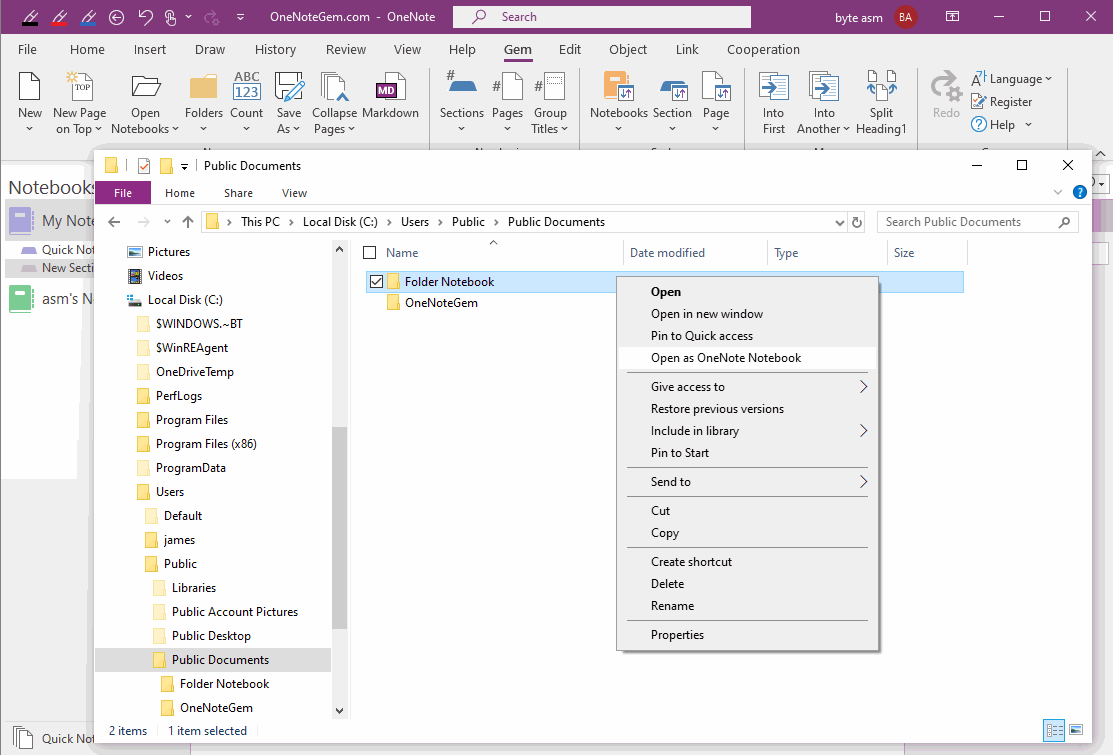1113x755 pixels.
Task: Toggle the select-all checkbox beside Name
Action: point(370,253)
